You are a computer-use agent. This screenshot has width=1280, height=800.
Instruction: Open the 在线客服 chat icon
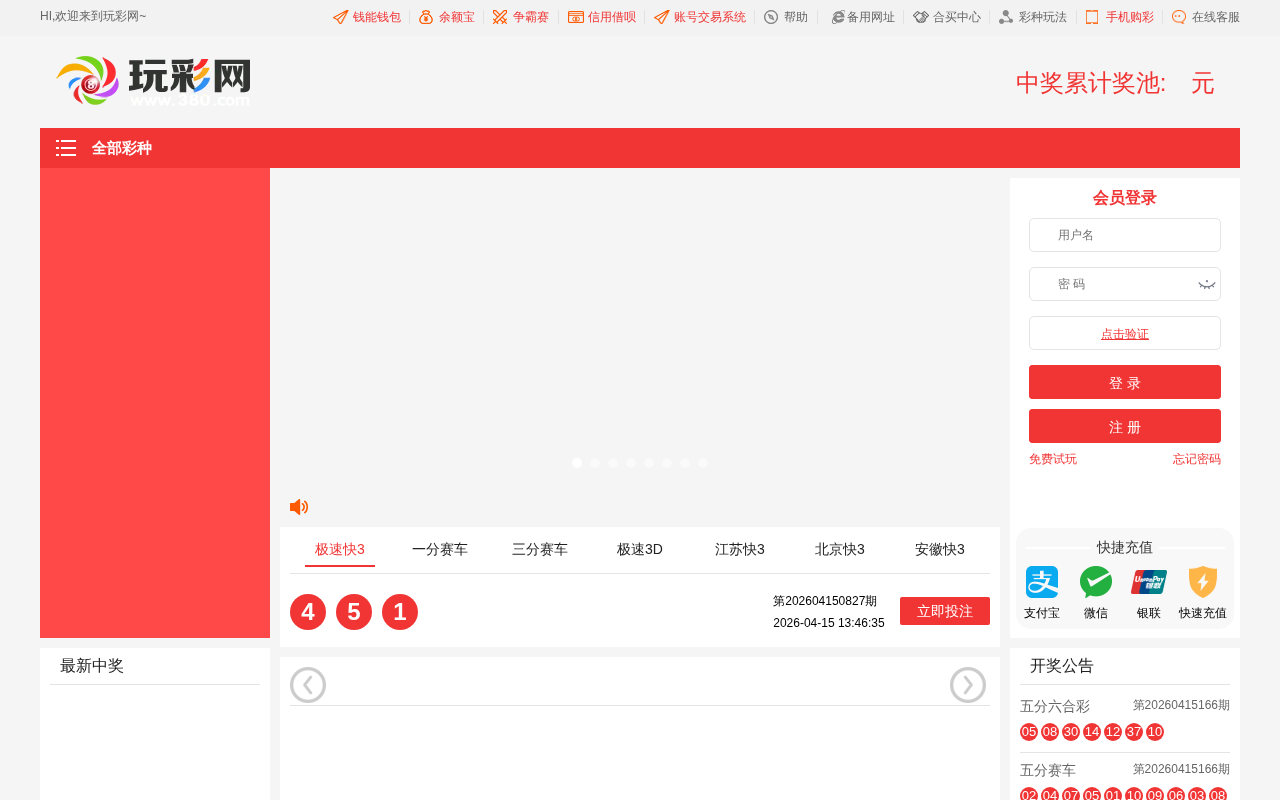pos(1179,17)
